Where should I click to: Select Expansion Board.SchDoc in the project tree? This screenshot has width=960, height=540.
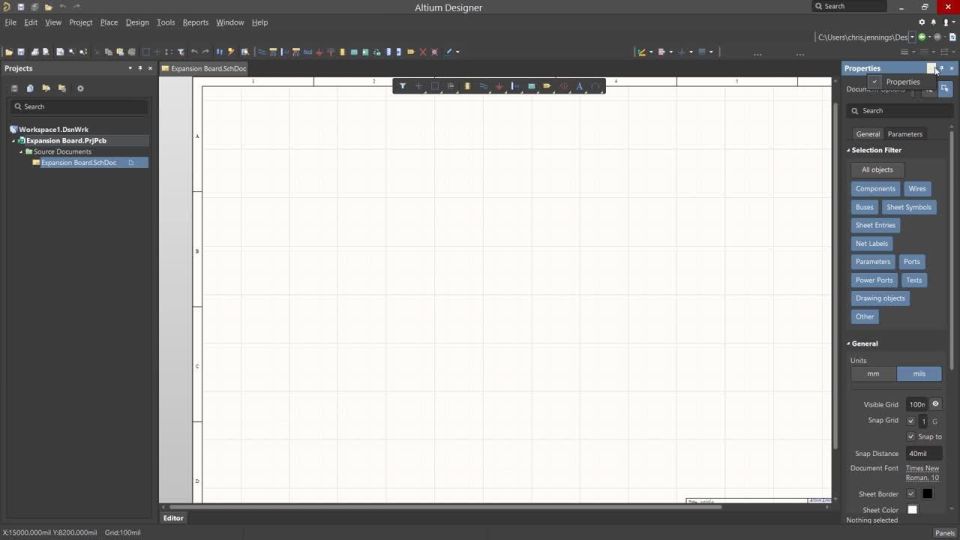point(78,163)
